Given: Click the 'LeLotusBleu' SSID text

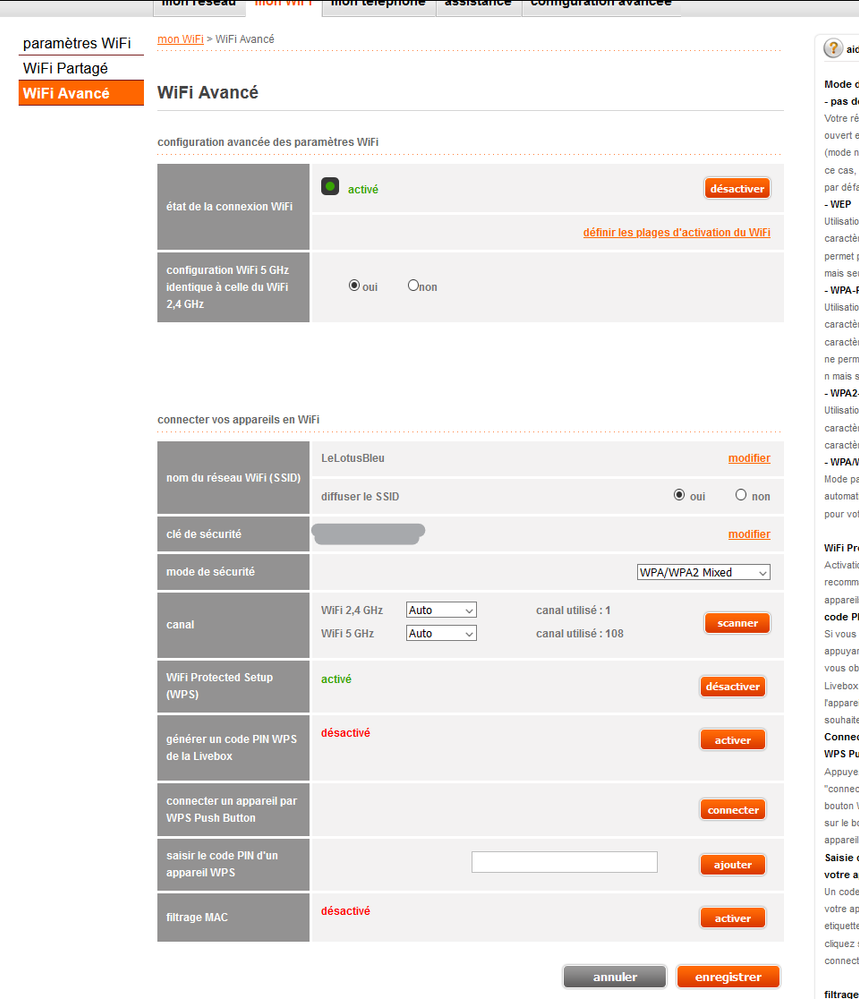Looking at the screenshot, I should click(x=352, y=458).
